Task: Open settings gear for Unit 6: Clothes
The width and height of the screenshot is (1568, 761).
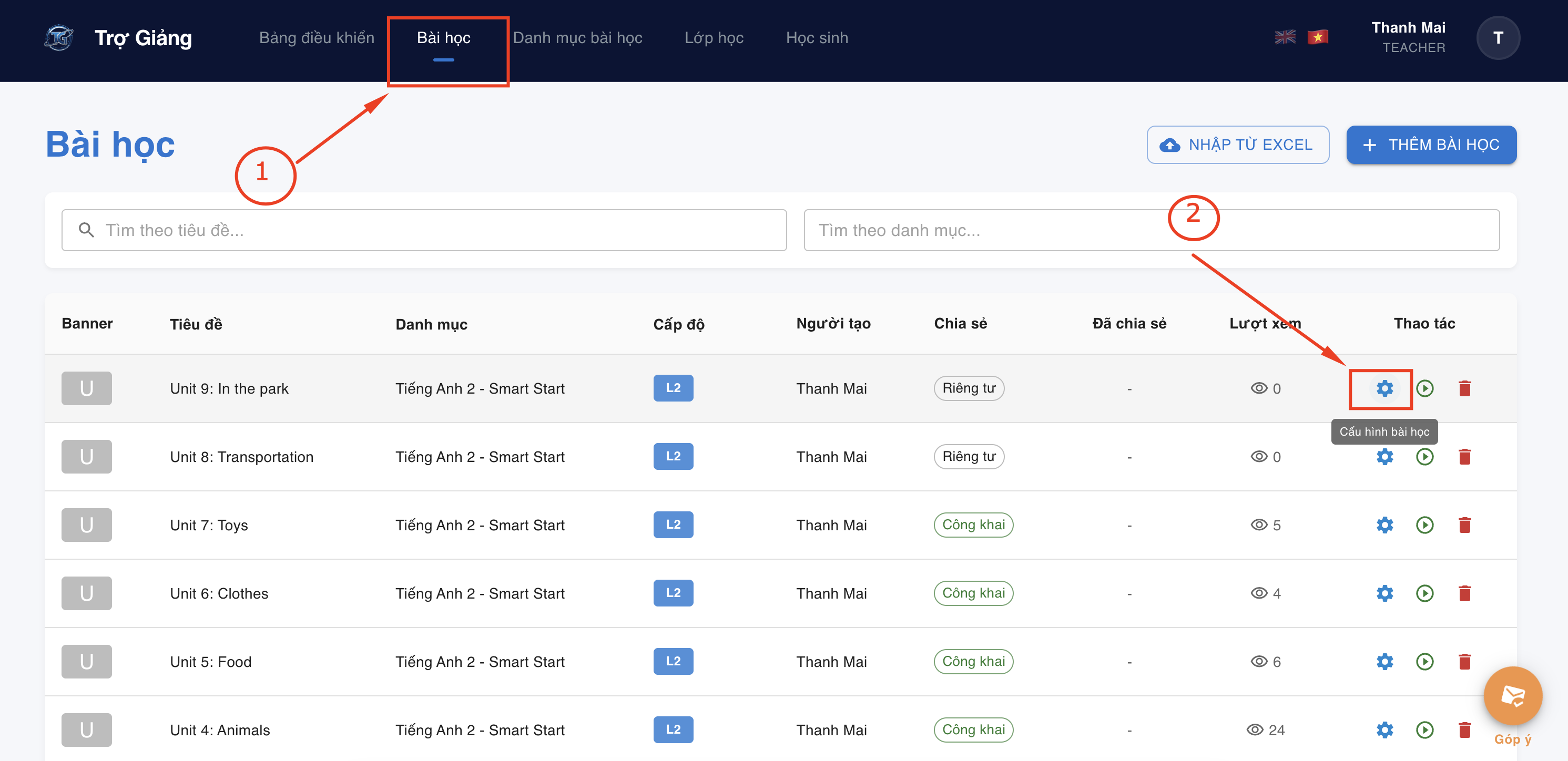Action: tap(1384, 593)
